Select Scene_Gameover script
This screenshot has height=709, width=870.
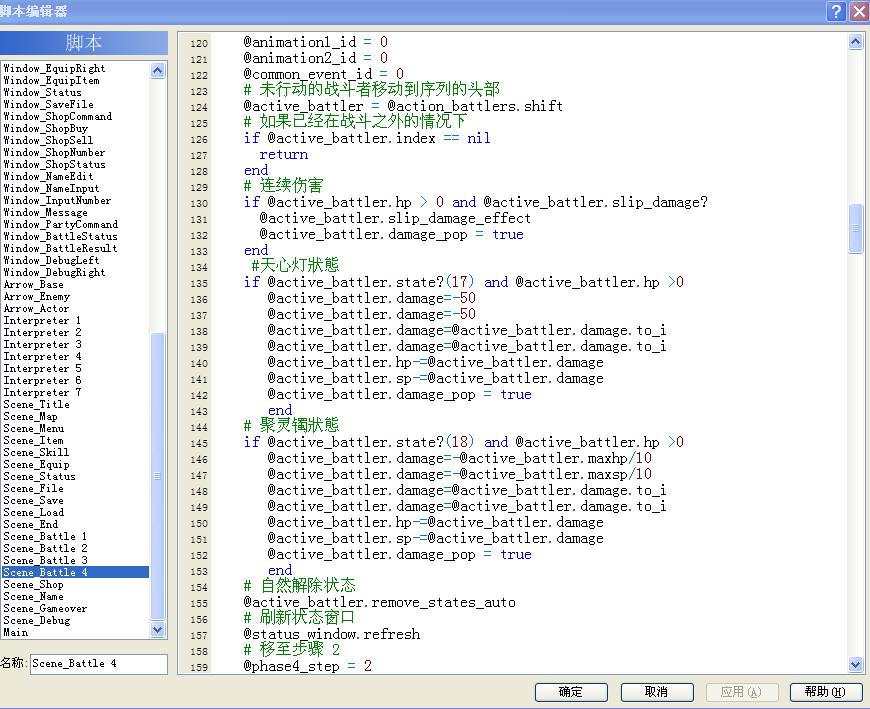pos(45,609)
